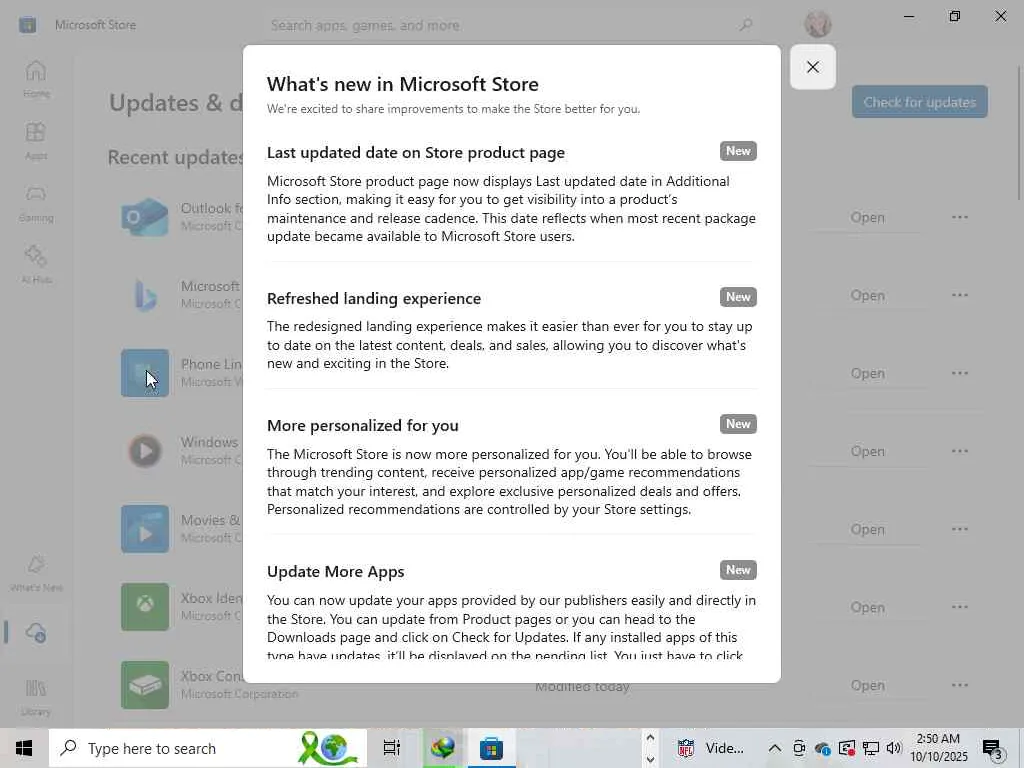Click the Bing app icon thumbnail
The width and height of the screenshot is (1024, 768).
145,295
